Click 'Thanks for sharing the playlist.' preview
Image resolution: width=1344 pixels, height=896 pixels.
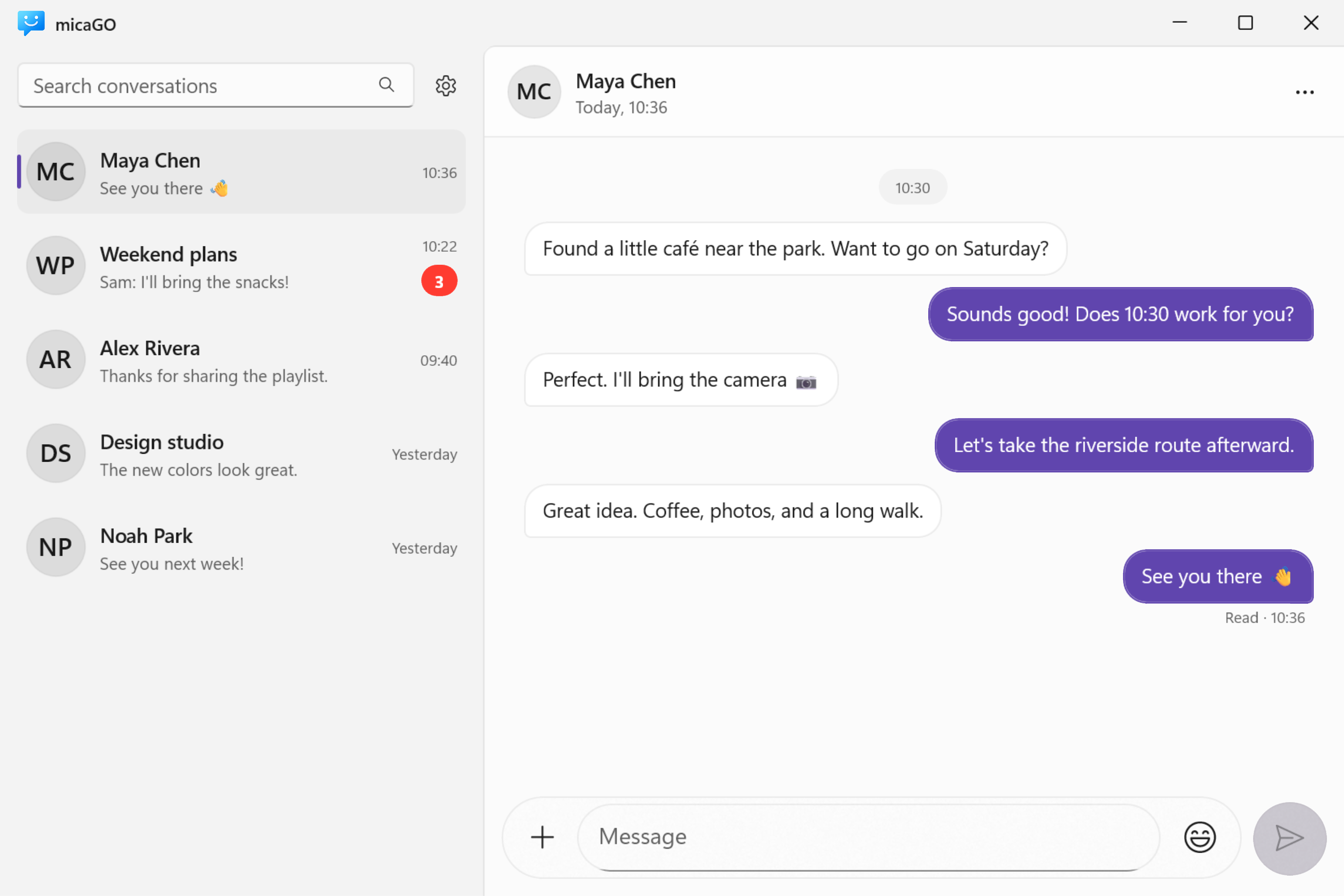click(214, 376)
